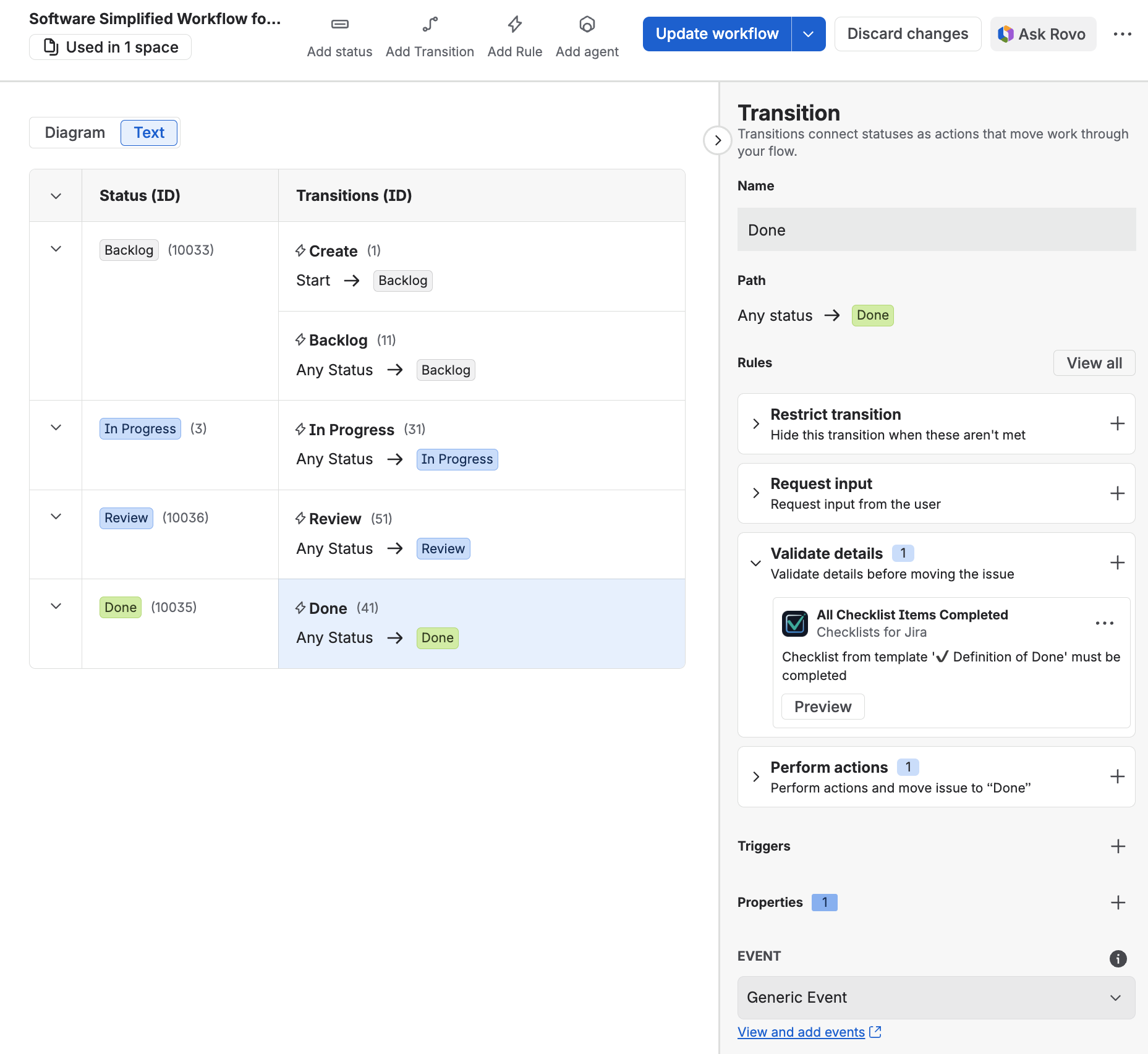Expand the Request input rule section
Viewport: 1148px width, 1054px height.
(755, 493)
